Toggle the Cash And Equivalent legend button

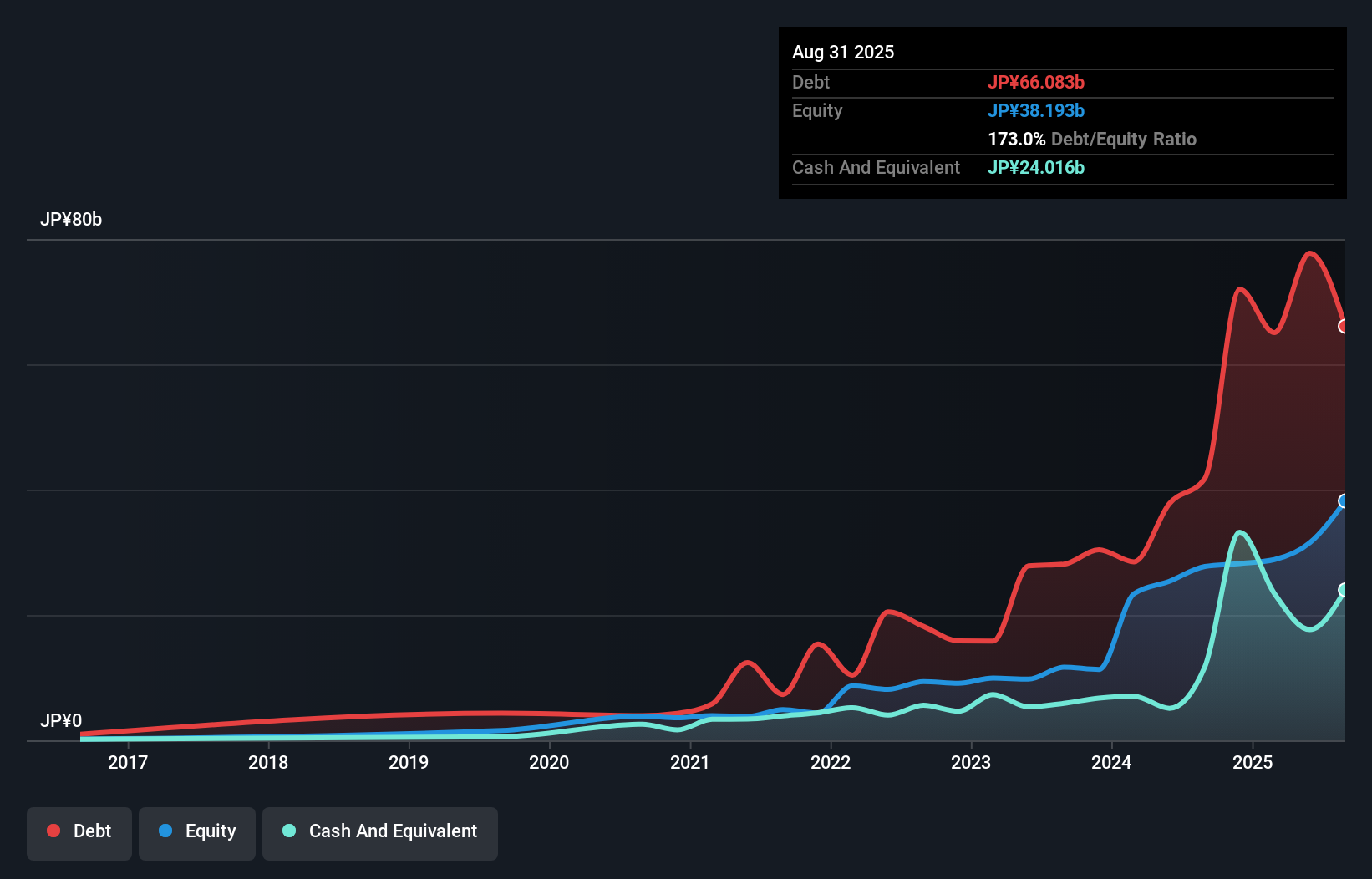pos(380,833)
